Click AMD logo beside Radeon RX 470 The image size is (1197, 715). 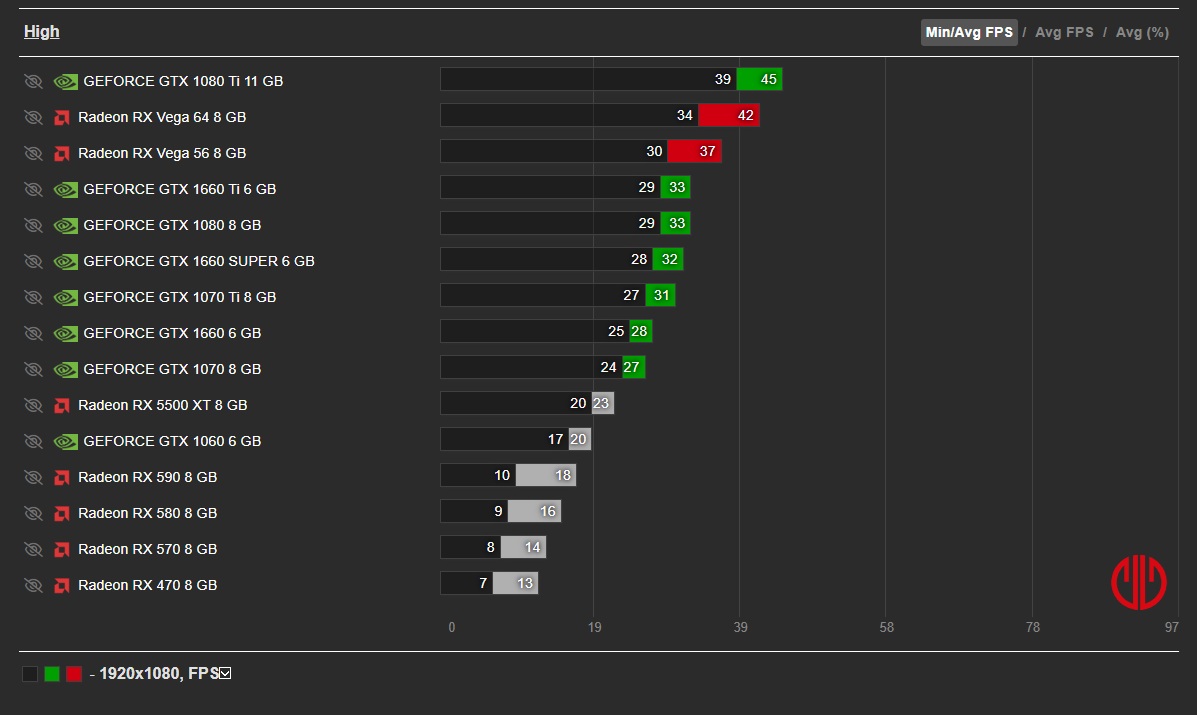point(62,586)
